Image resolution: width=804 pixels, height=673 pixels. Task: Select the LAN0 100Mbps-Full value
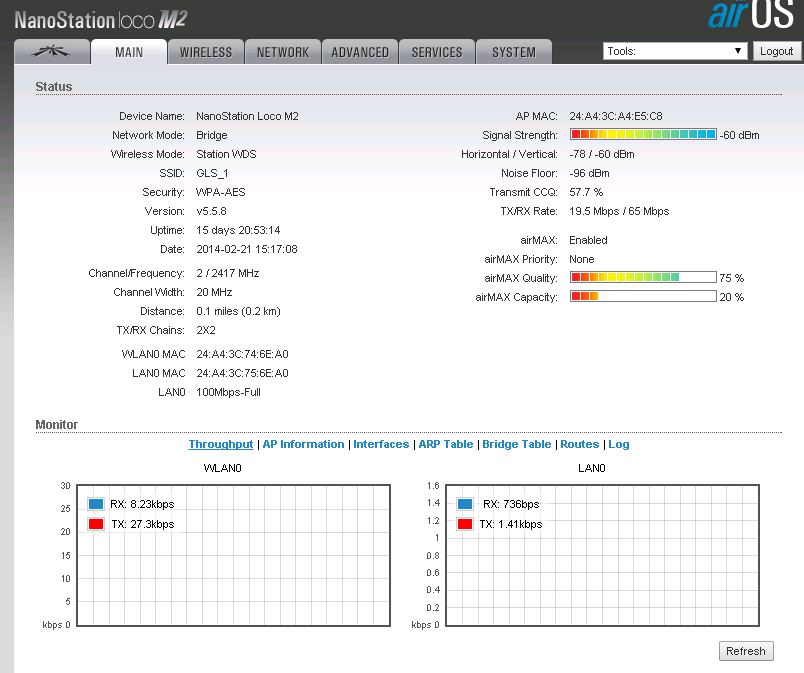[228, 392]
